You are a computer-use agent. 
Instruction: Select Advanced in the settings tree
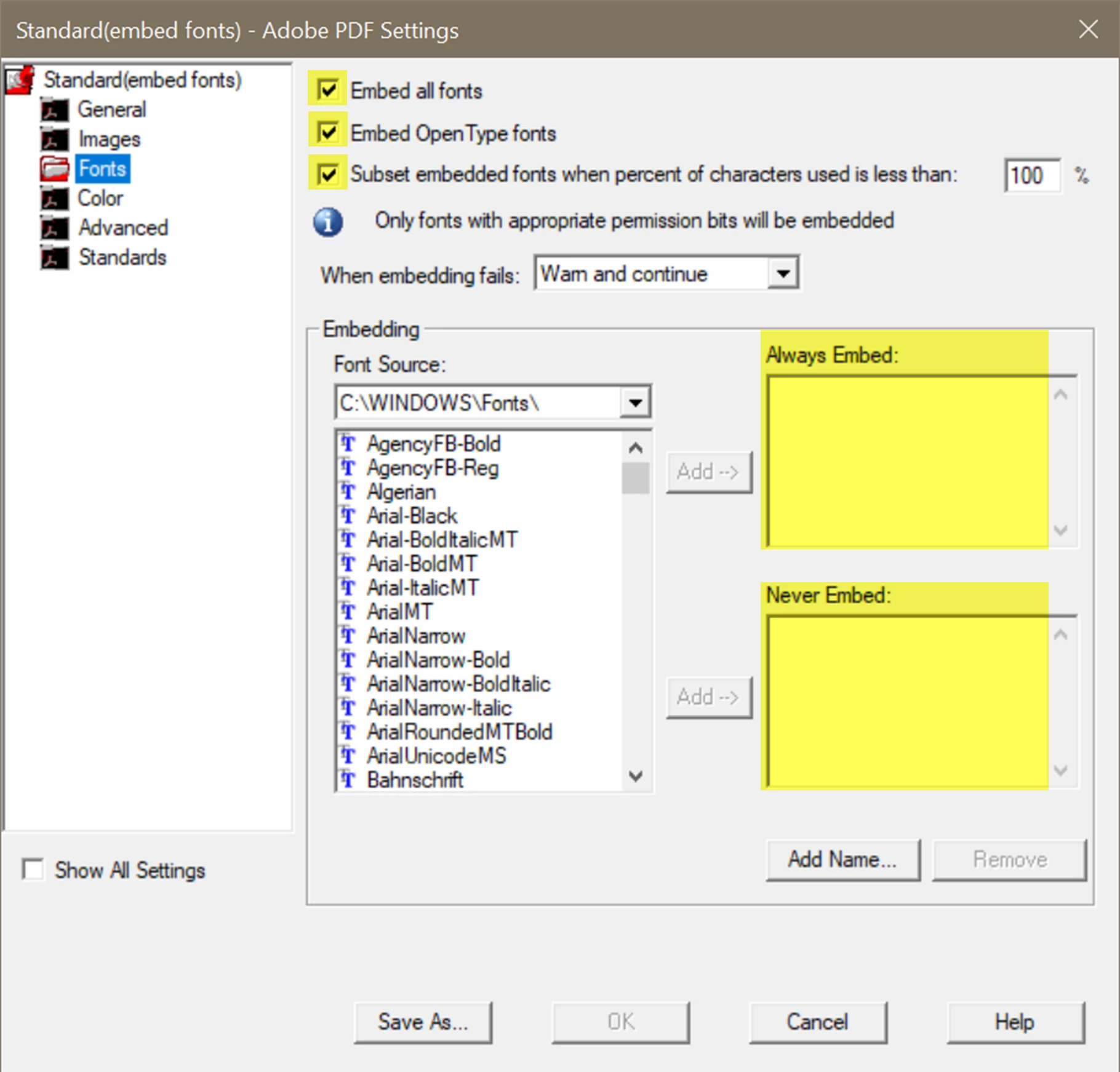pos(122,228)
